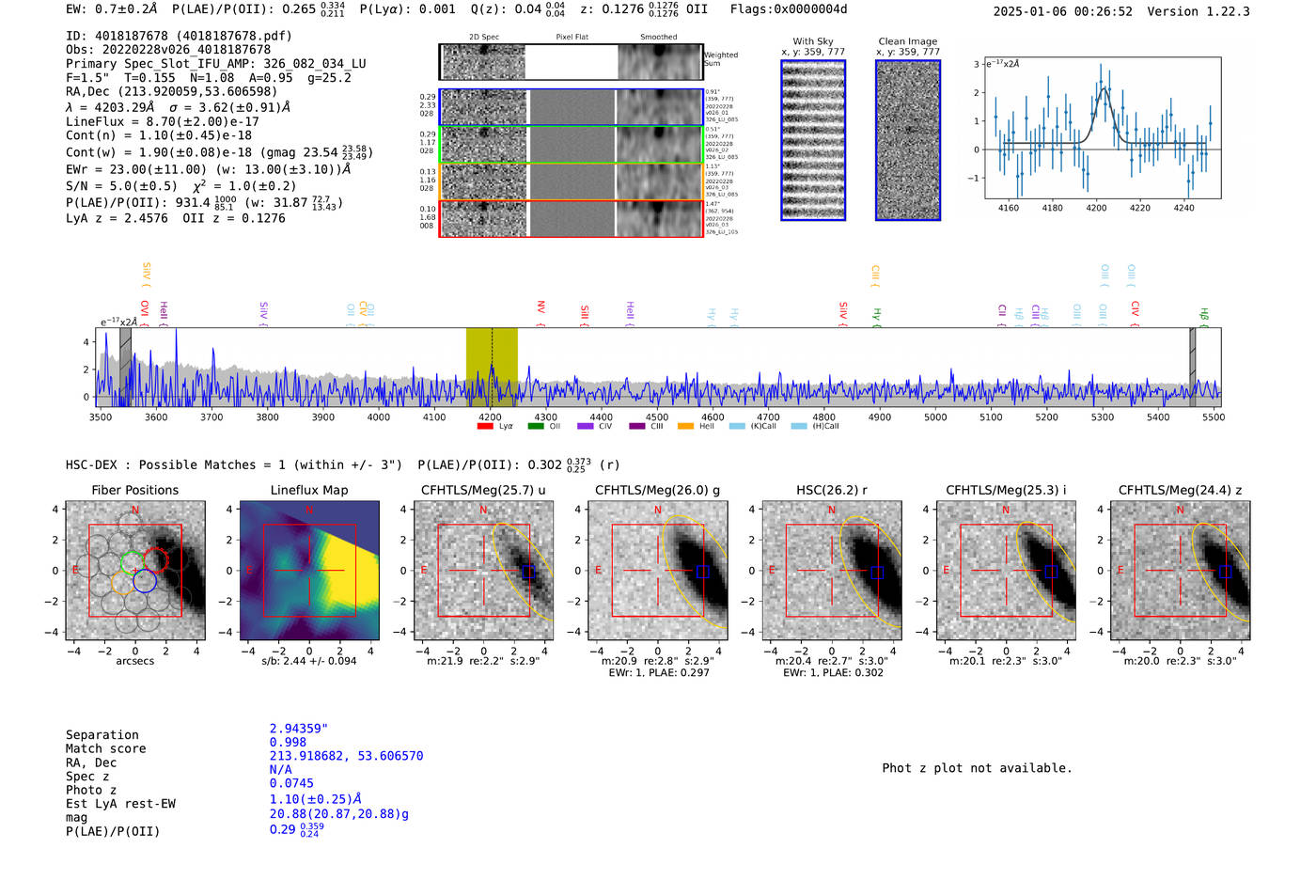Click the CIII dark purple legend swatch
Viewport: 1316px width, 896px height.
637,426
